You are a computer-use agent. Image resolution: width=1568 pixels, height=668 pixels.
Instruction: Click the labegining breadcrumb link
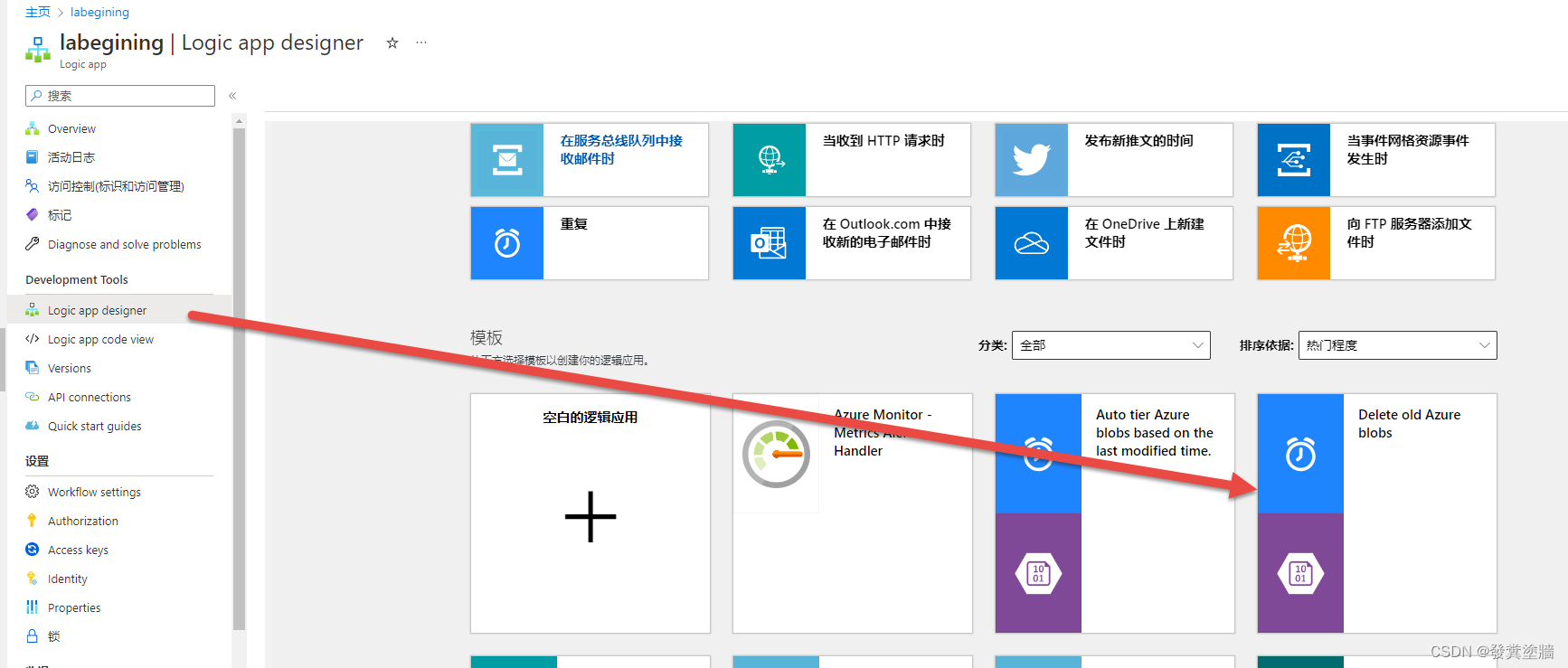coord(99,12)
